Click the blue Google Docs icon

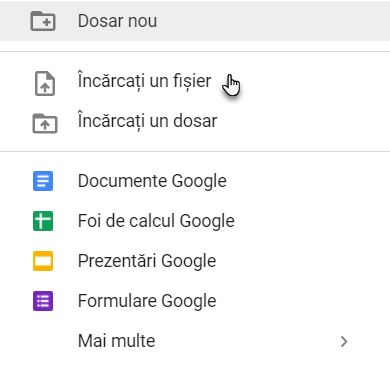click(43, 181)
